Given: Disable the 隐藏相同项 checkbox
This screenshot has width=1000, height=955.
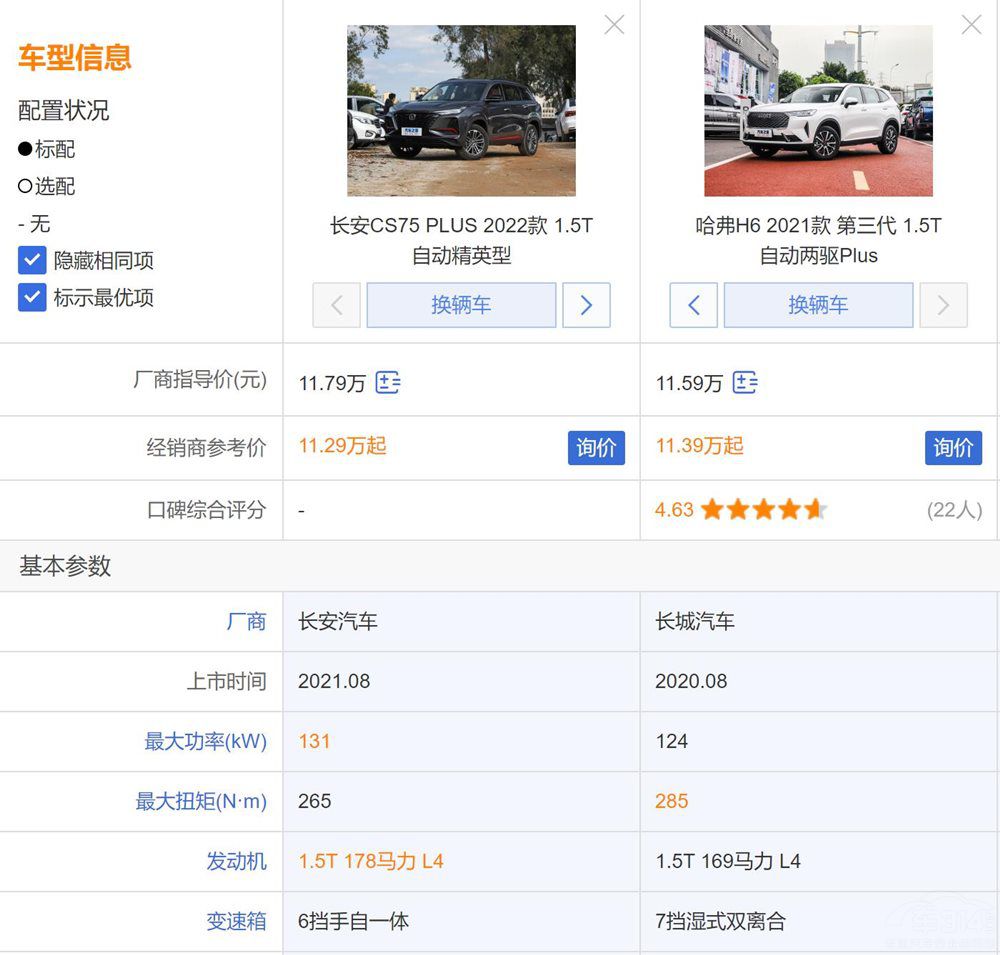Looking at the screenshot, I should tap(32, 260).
